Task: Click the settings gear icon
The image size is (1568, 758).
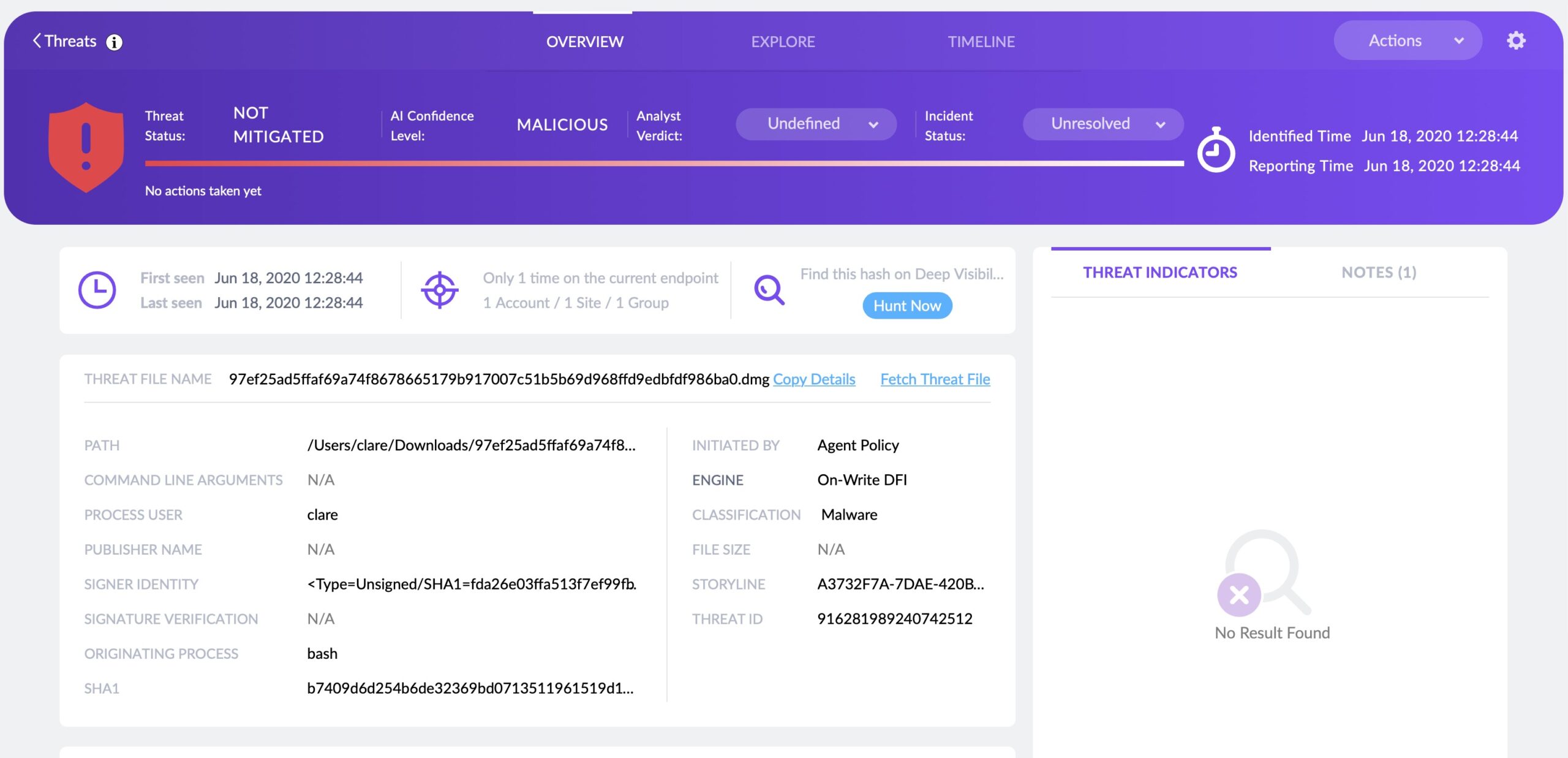Action: pyautogui.click(x=1516, y=40)
